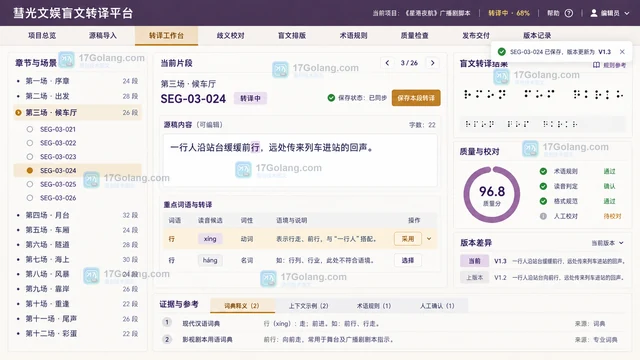Click the 转译中·68% progress indicator
Image resolution: width=640 pixels, height=360 pixels.
(x=509, y=13)
